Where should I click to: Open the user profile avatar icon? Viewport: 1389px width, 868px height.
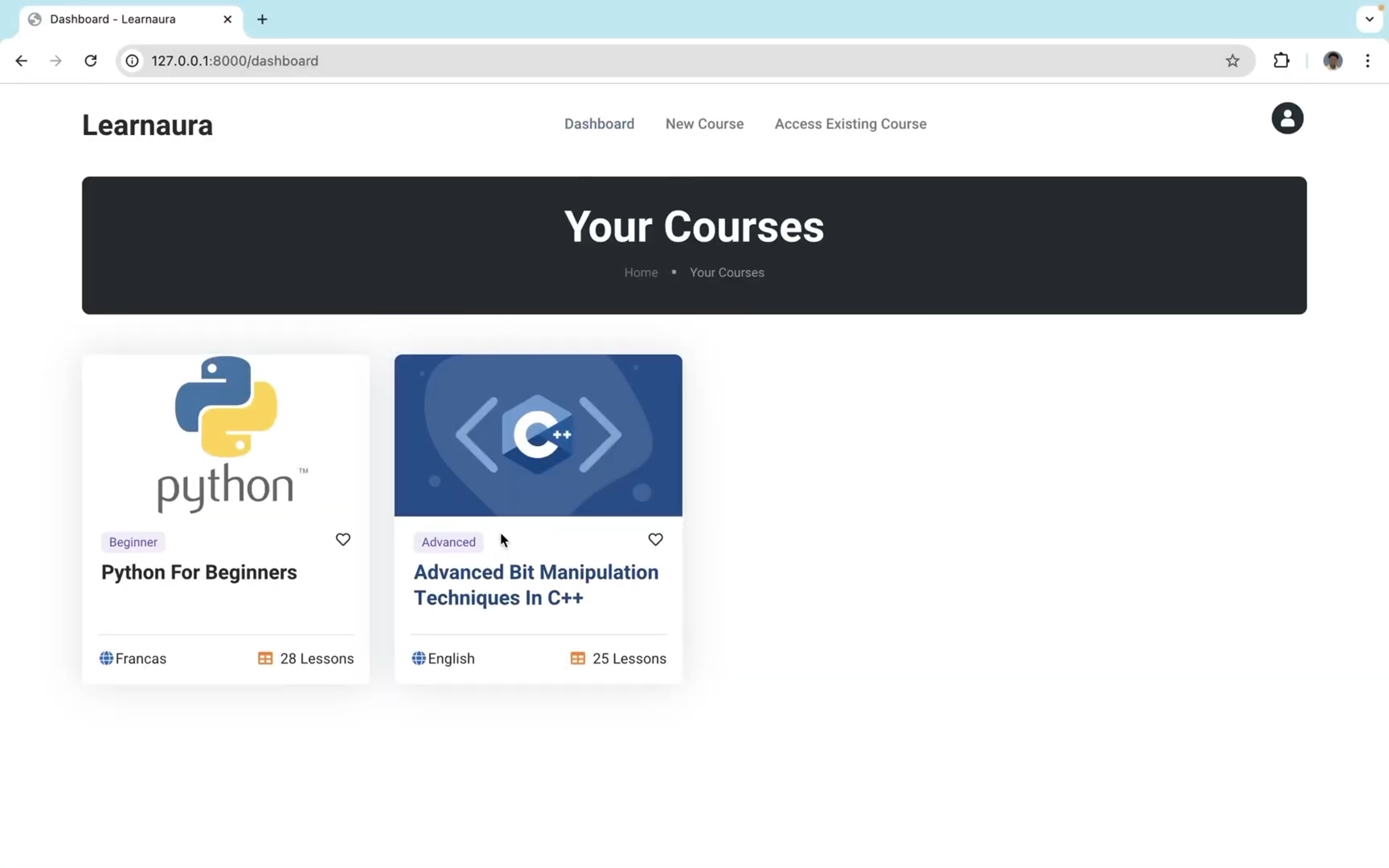pyautogui.click(x=1287, y=118)
